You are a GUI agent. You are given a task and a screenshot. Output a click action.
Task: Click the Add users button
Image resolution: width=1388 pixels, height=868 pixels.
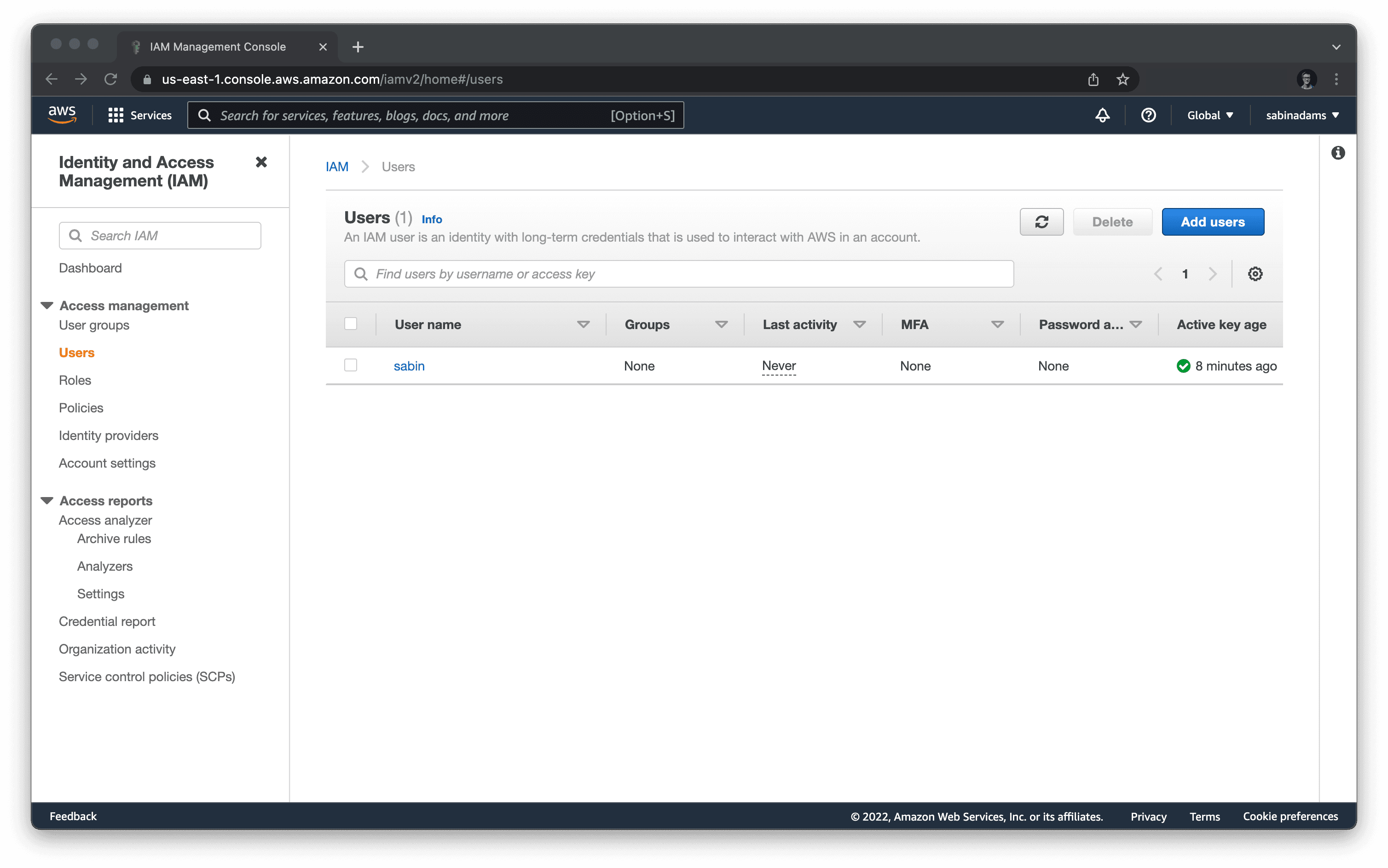coord(1212,222)
